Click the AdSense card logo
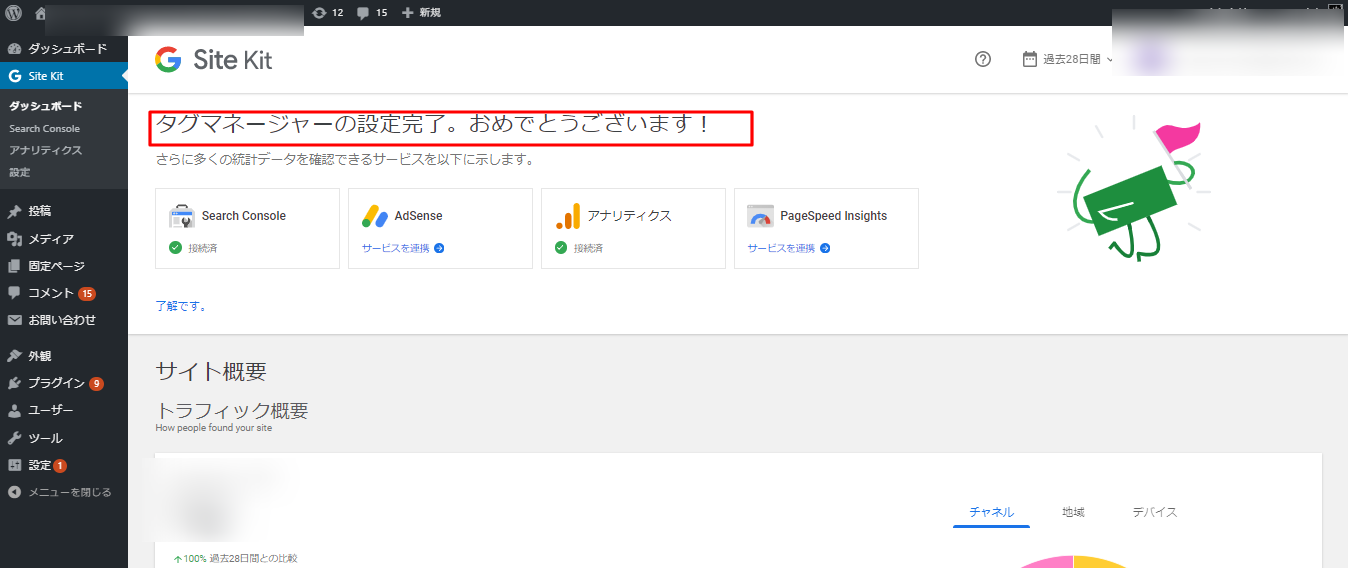Viewport: 1348px width, 568px height. click(374, 216)
